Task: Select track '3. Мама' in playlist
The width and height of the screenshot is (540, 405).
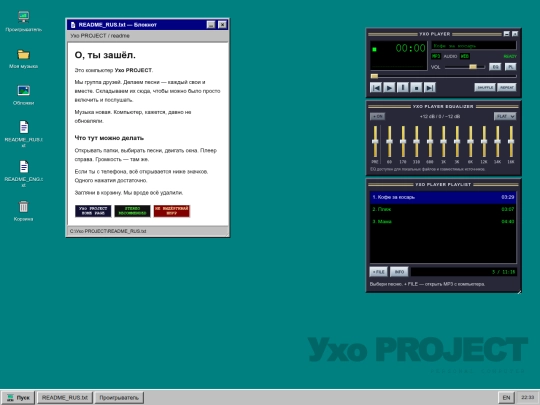Action: [x=443, y=221]
